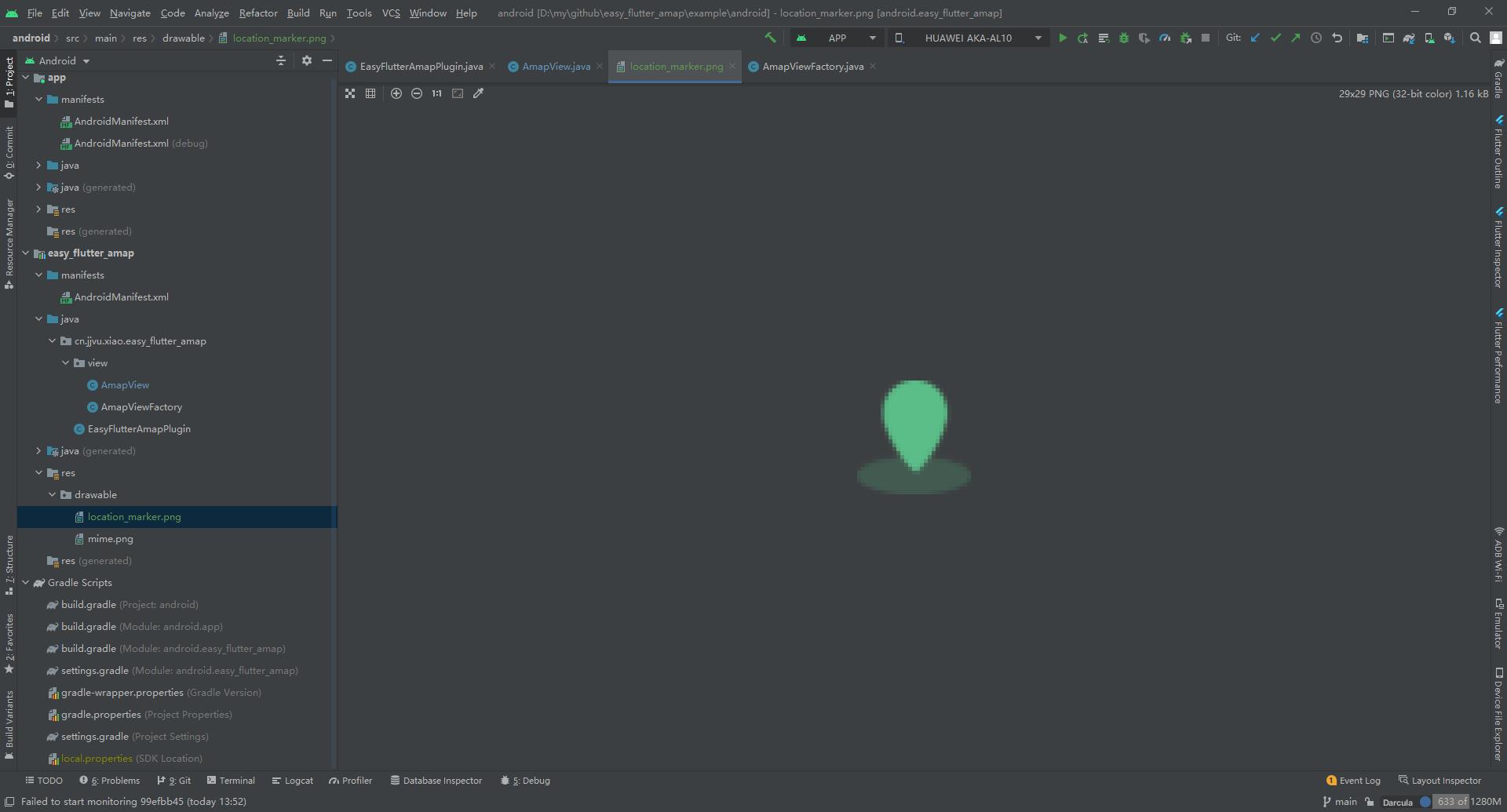The width and height of the screenshot is (1507, 812).
Task: Open the 6: Problems tool window
Action: click(x=109, y=781)
